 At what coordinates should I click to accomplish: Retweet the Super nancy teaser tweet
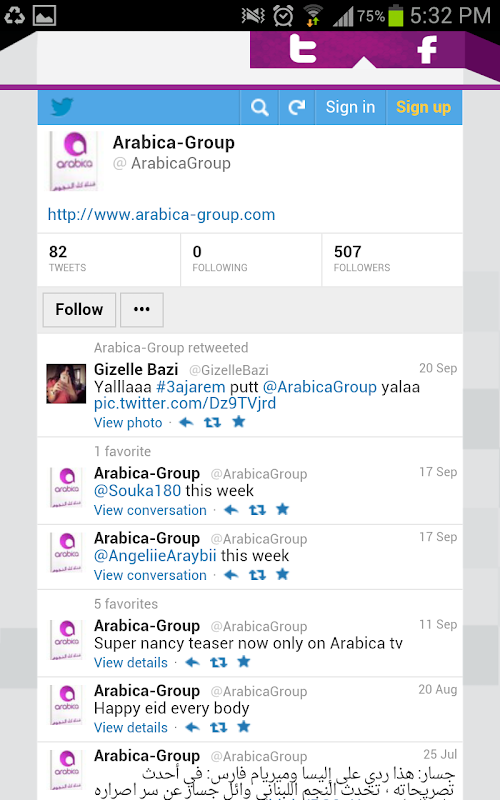218,662
